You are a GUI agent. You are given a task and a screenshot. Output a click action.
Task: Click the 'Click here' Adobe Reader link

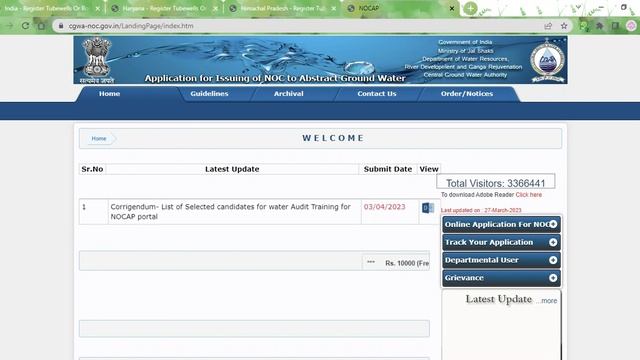[x=529, y=195]
